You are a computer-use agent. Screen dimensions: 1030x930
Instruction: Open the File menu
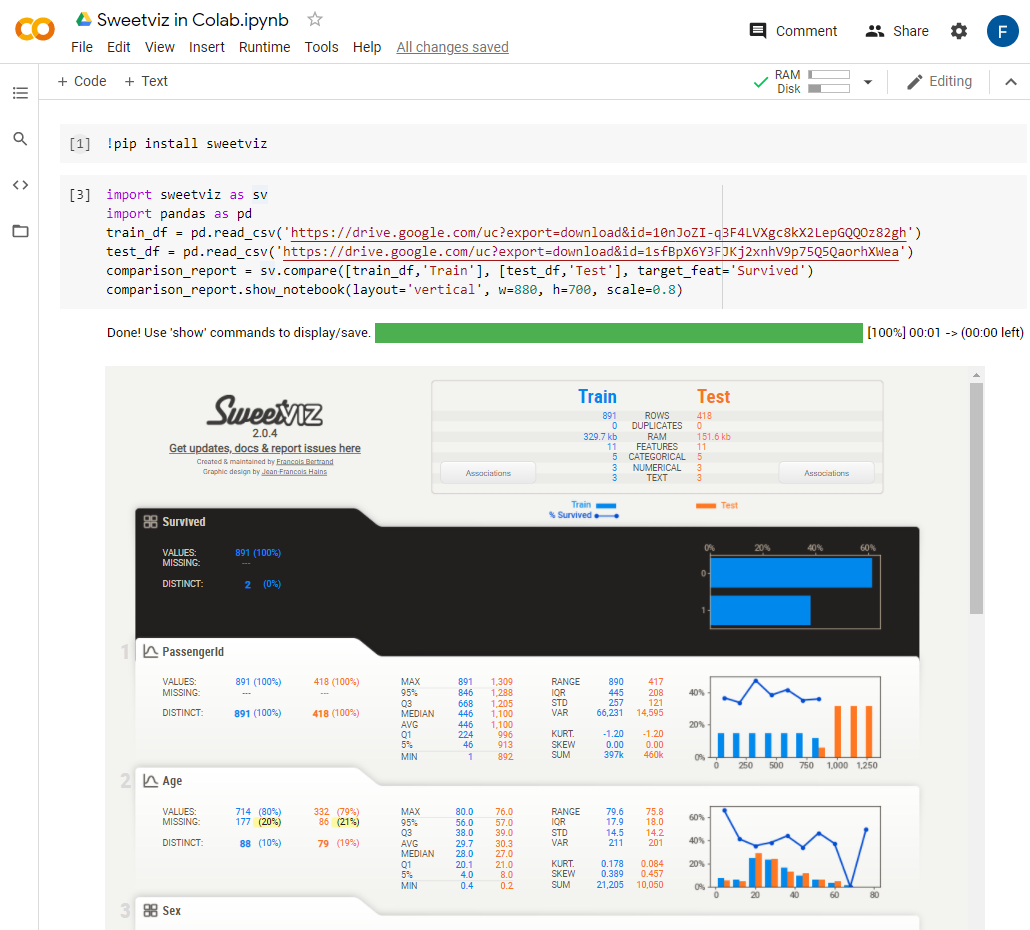(x=81, y=47)
